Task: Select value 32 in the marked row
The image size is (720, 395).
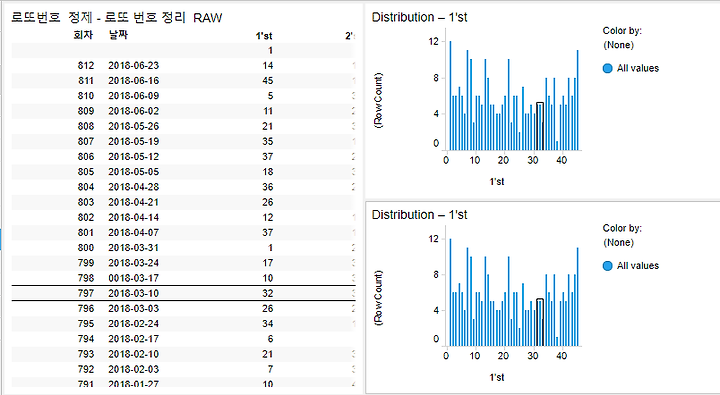Action: pyautogui.click(x=268, y=293)
